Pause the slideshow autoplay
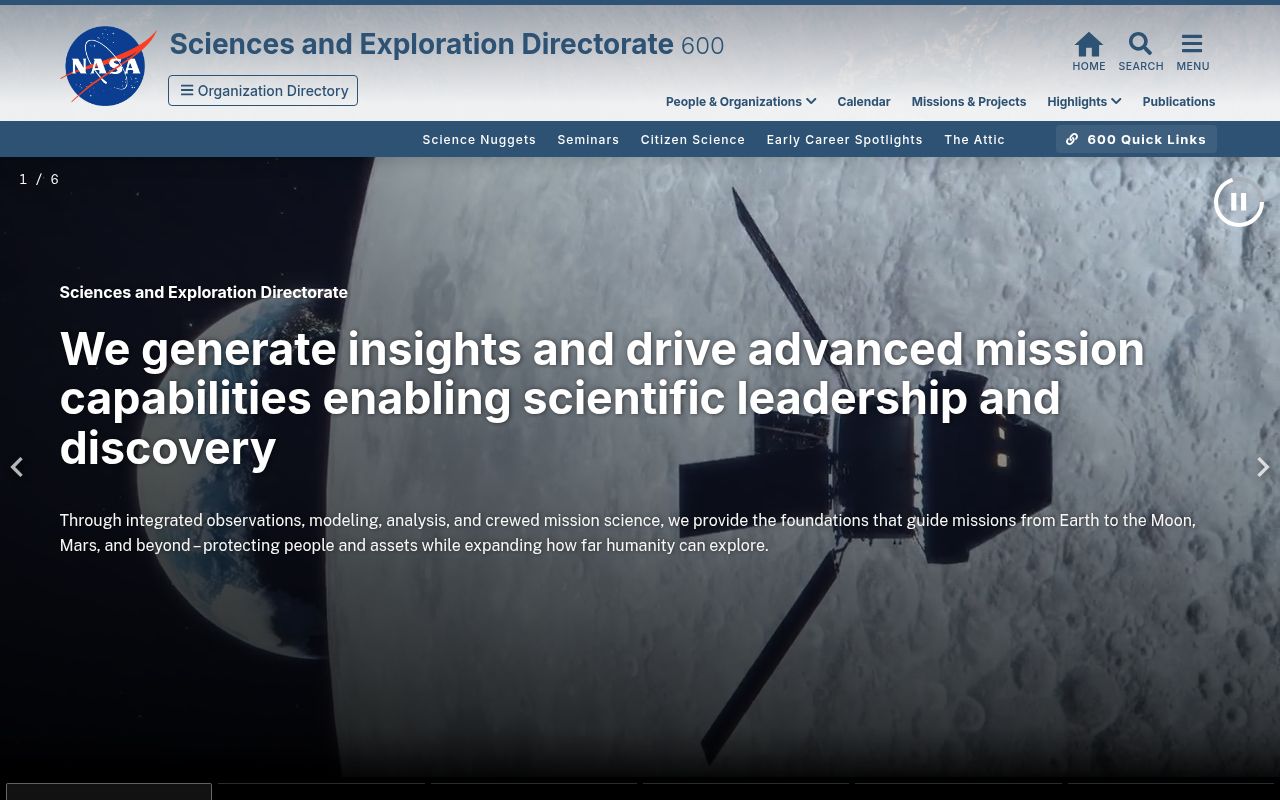 click(x=1239, y=202)
